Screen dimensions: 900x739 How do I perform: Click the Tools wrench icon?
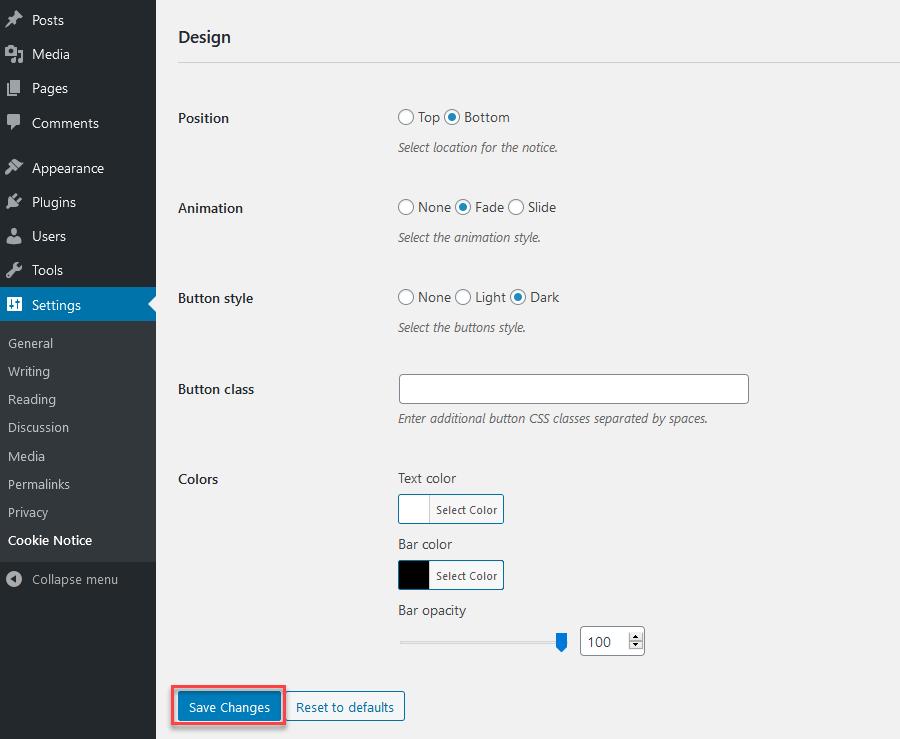(x=14, y=270)
